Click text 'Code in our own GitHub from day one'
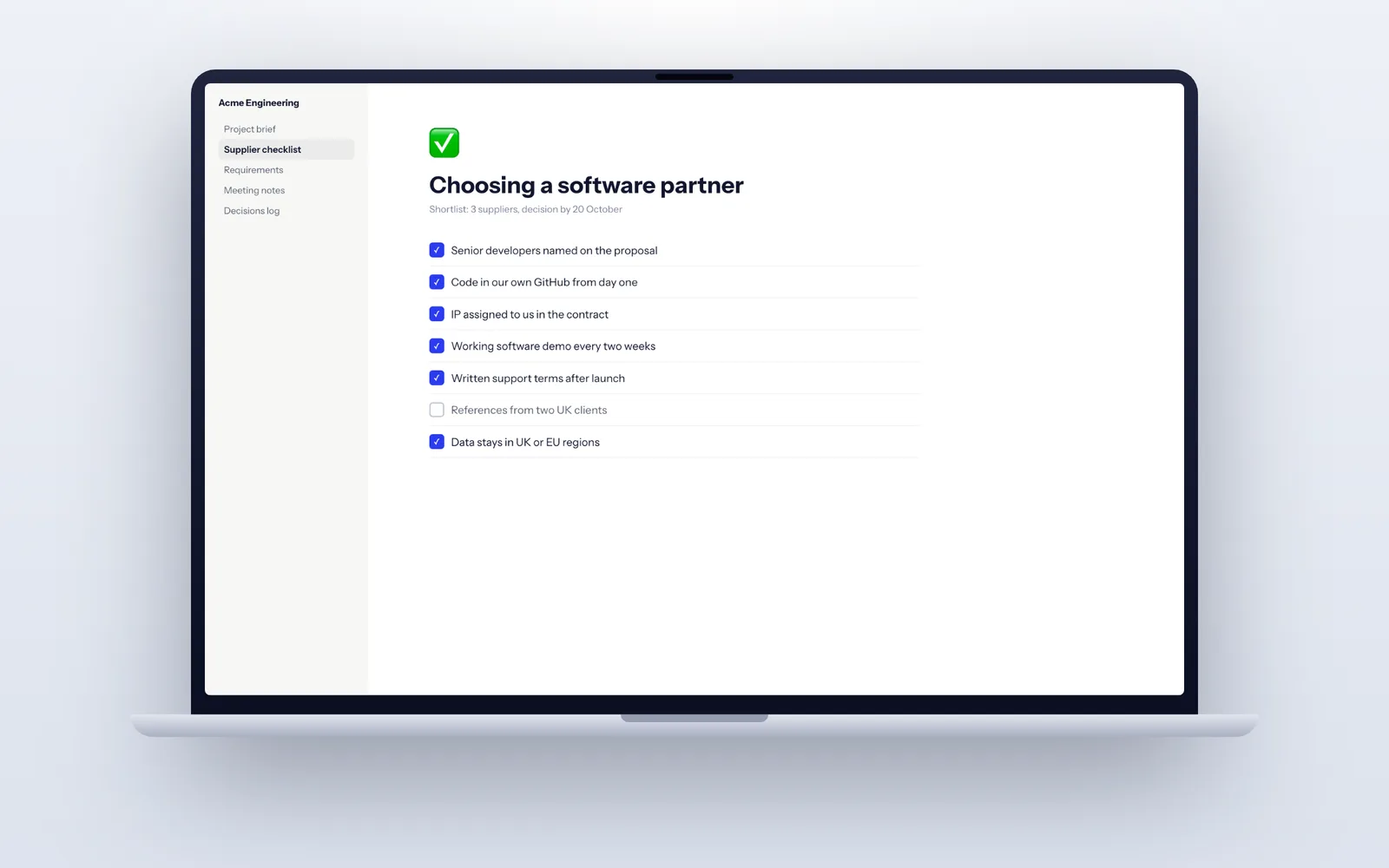The height and width of the screenshot is (868, 1389). 544,282
